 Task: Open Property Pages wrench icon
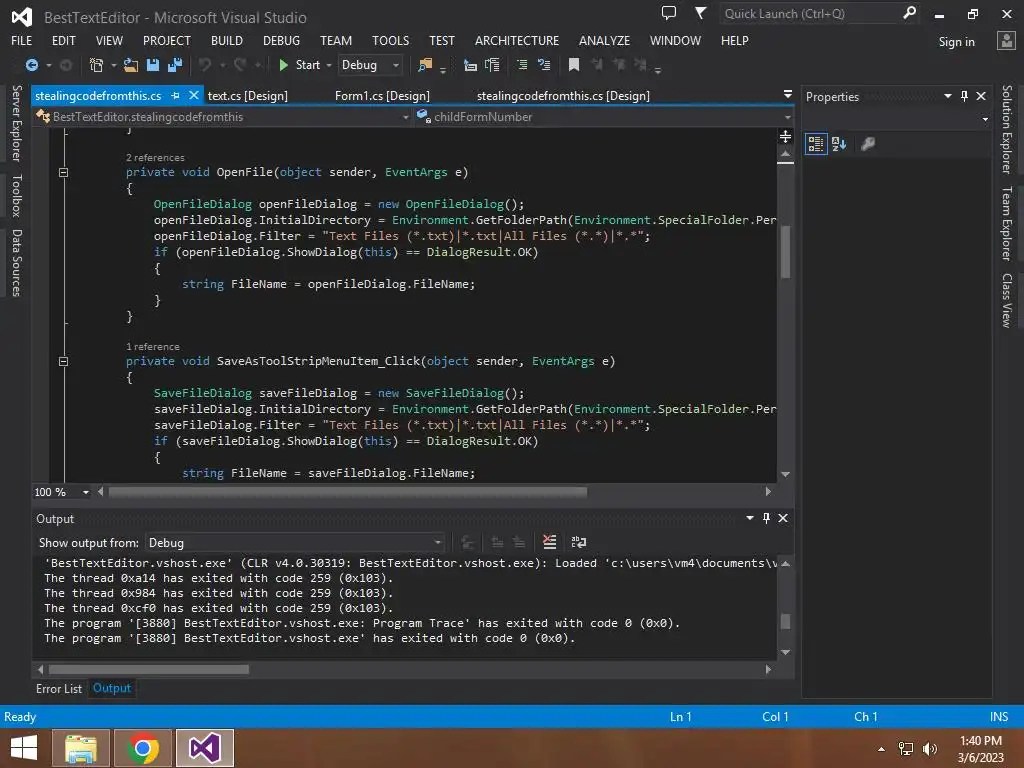click(868, 144)
